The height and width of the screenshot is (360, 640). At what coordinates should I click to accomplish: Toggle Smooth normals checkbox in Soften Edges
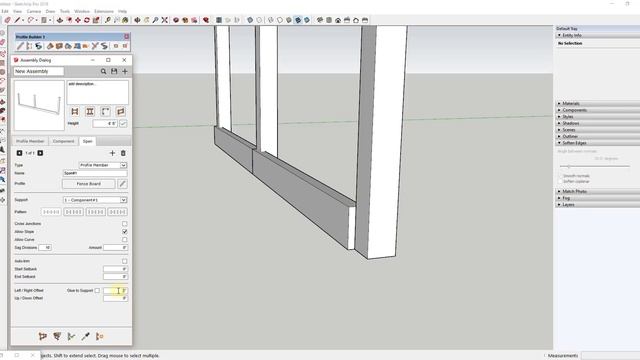tap(561, 176)
